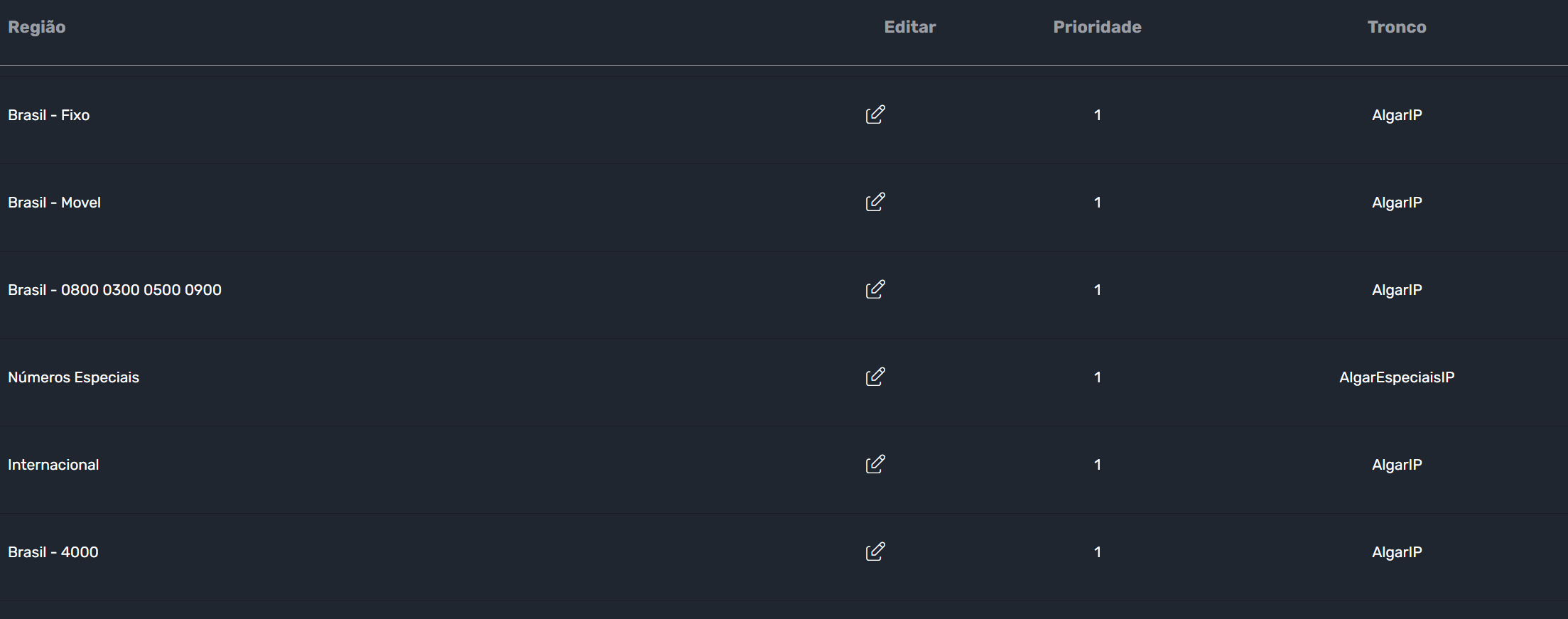Edit the Internacional region entry
The height and width of the screenshot is (619, 1568).
pos(875,464)
